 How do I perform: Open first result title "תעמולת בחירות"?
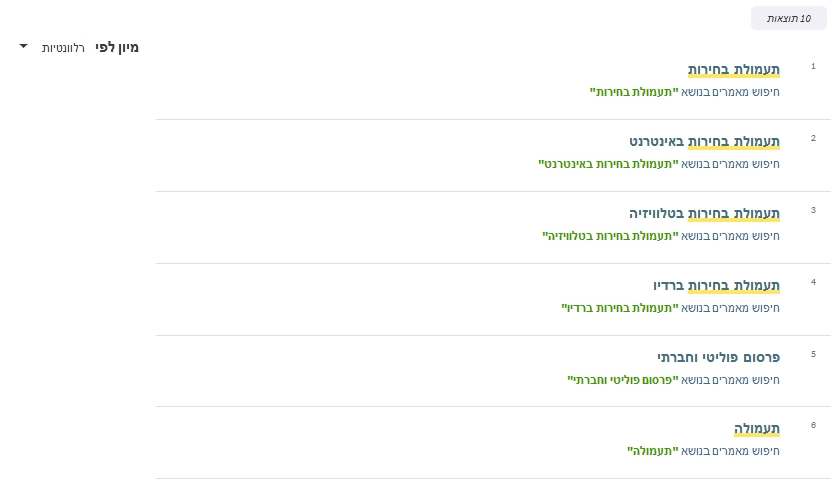pos(733,70)
